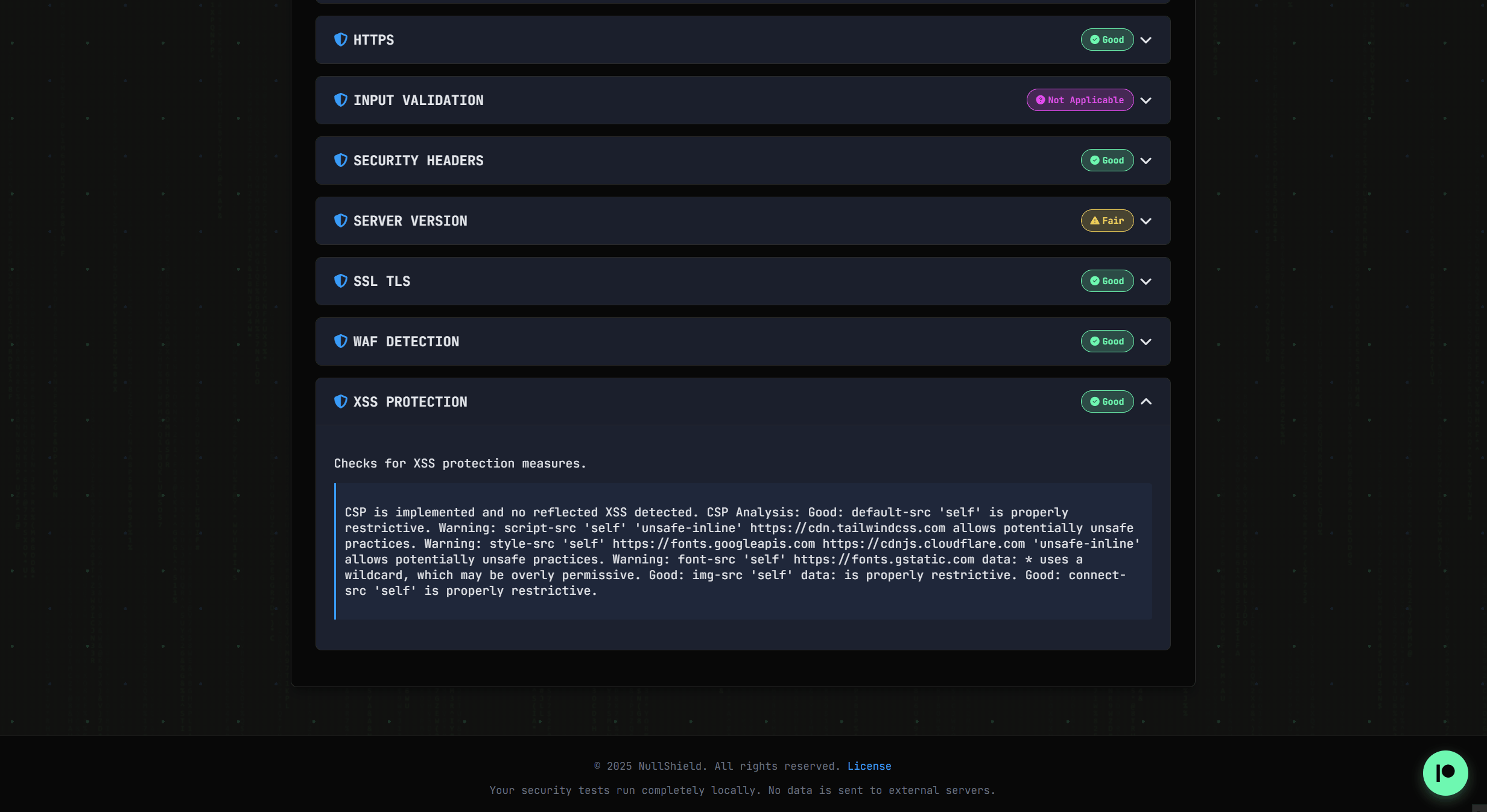The height and width of the screenshot is (812, 1487).
Task: Expand the HTTPS results section
Action: pyautogui.click(x=1145, y=40)
